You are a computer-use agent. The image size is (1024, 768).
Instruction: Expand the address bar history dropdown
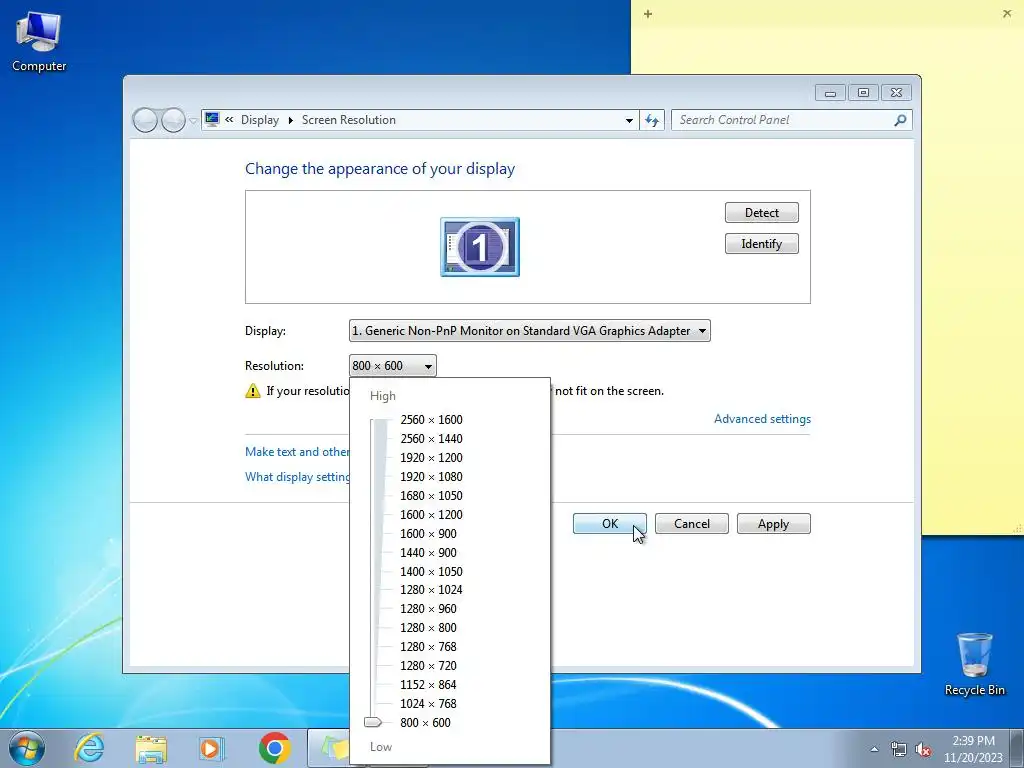coord(629,120)
